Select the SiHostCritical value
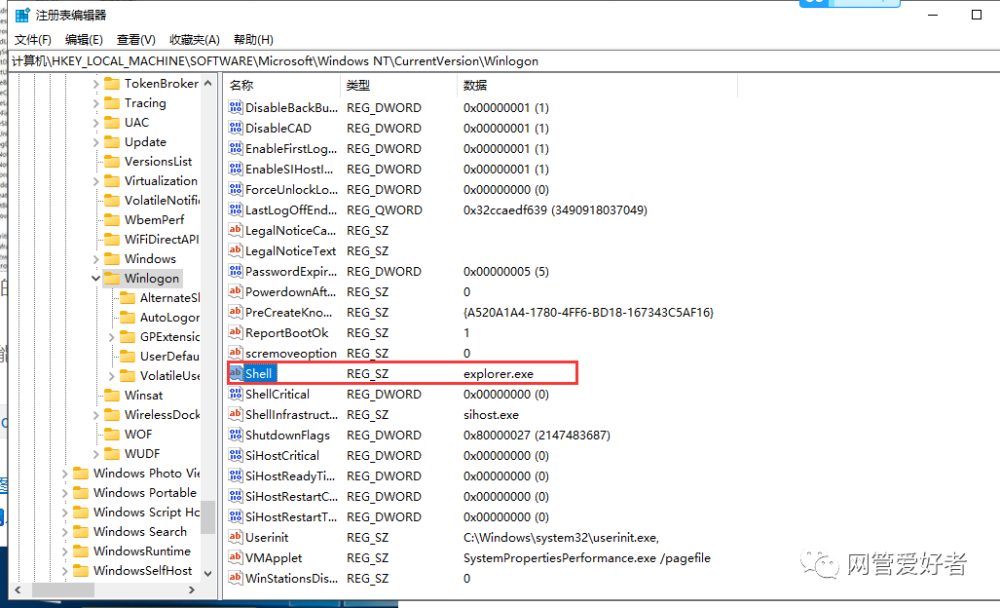Viewport: 1000px width, 608px height. click(x=282, y=456)
